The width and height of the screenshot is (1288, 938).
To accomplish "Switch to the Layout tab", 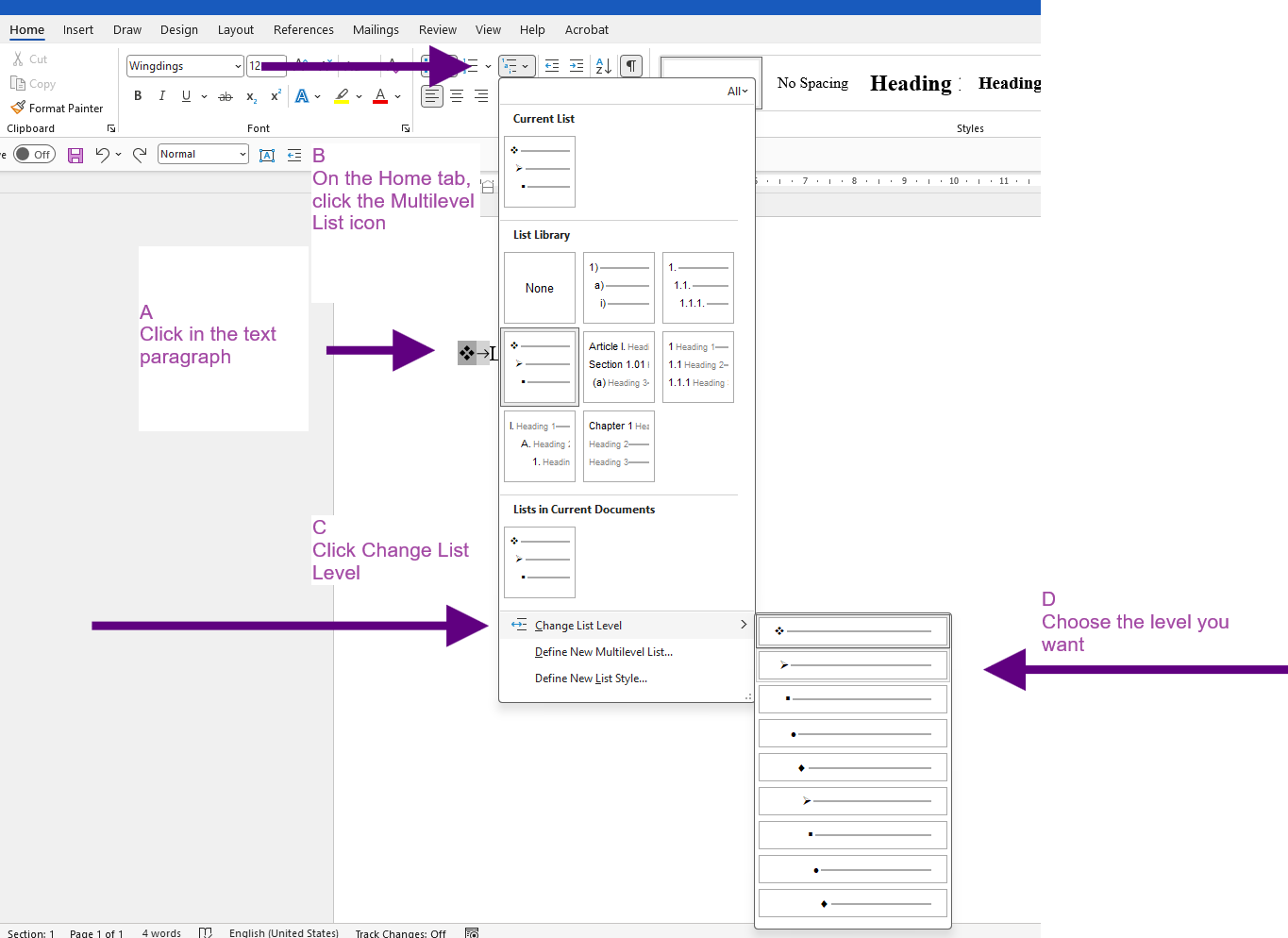I will pos(236,29).
